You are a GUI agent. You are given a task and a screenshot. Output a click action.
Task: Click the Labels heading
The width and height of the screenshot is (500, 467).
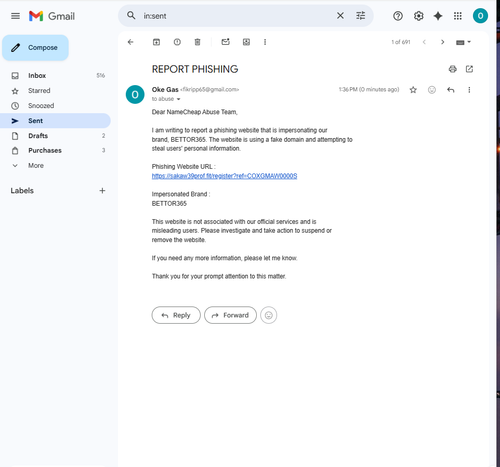pyautogui.click(x=22, y=191)
